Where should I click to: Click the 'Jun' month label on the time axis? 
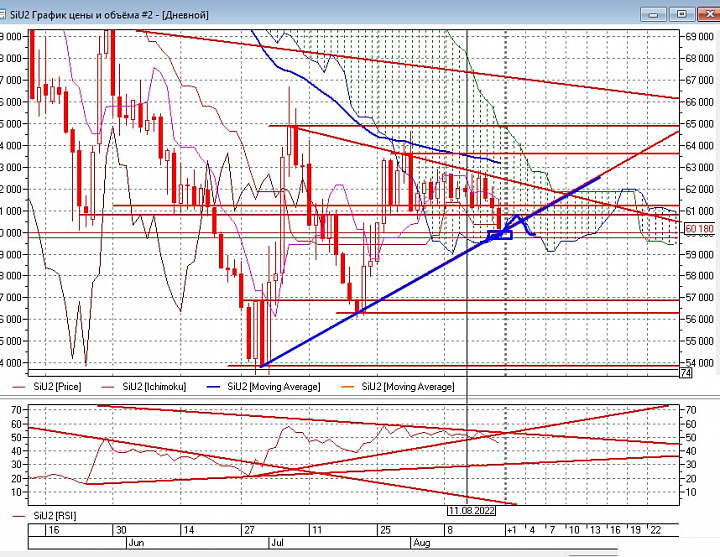click(136, 543)
